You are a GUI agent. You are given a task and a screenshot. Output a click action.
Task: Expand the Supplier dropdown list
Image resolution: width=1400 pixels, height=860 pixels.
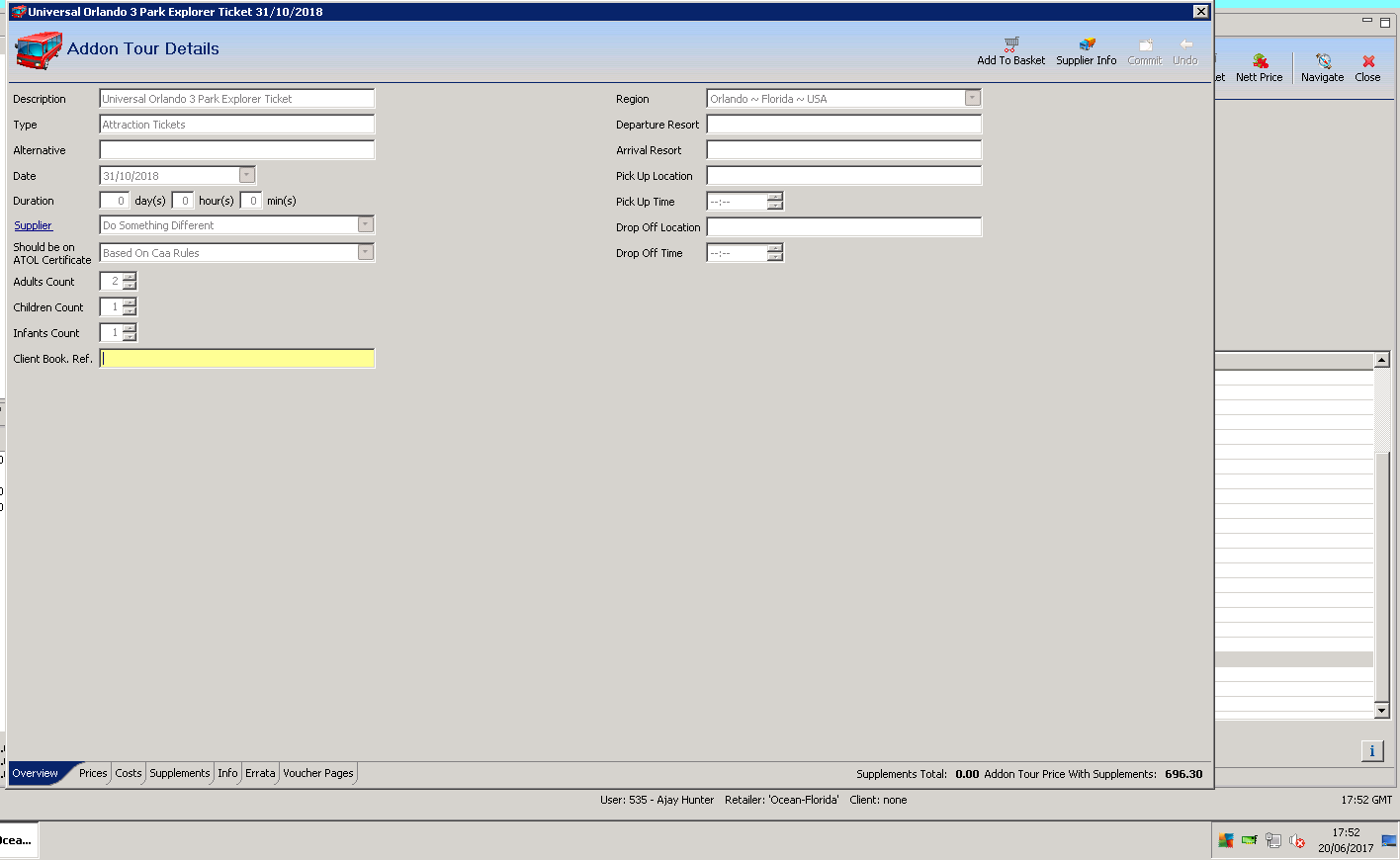(366, 224)
